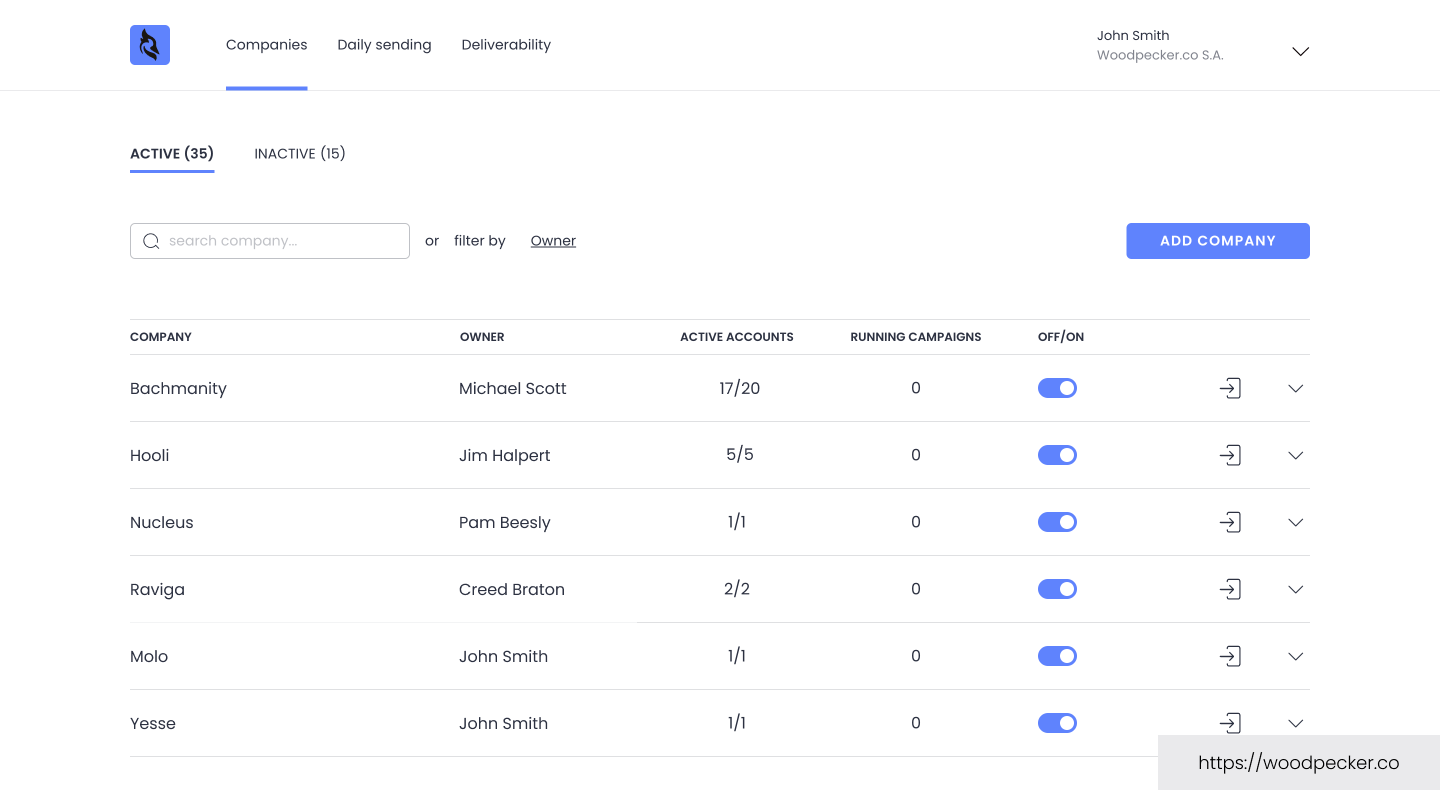Filter companies by Owner link
Image resolution: width=1440 pixels, height=790 pixels.
coord(553,241)
